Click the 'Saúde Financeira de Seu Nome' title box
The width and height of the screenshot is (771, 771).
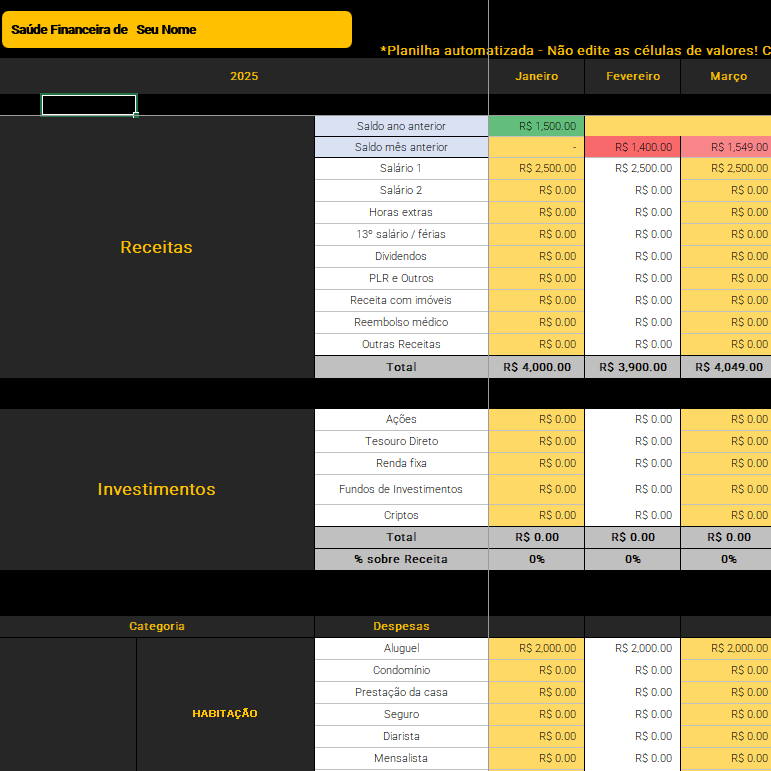pyautogui.click(x=176, y=30)
